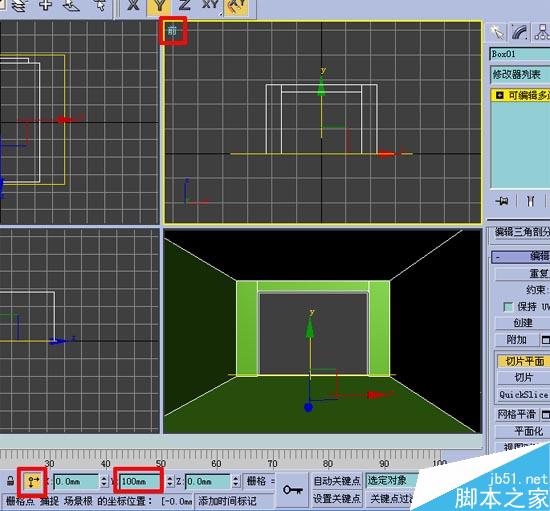Click red X-axis gizmo arrow in front viewport
Image resolution: width=550 pixels, height=511 pixels.
click(x=386, y=154)
